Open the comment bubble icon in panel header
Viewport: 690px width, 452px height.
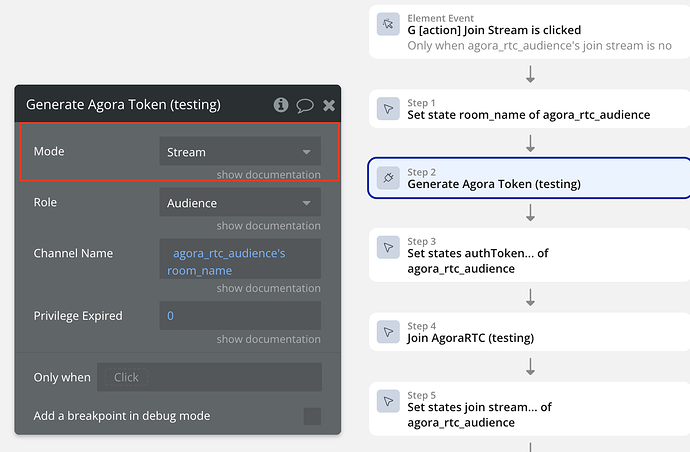(305, 105)
